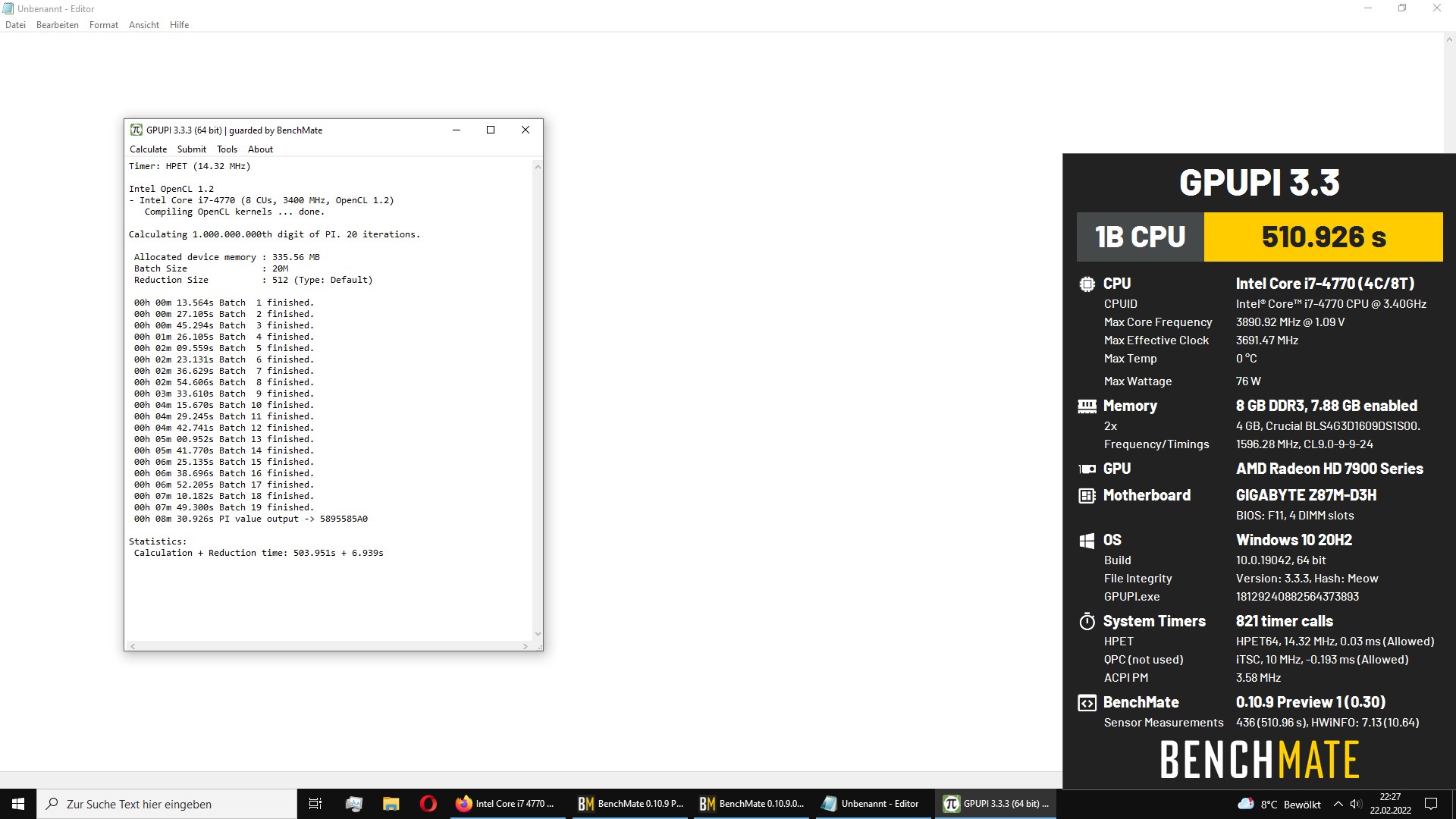Click the GPUPI horizontal scrollbar right arrow

525,646
